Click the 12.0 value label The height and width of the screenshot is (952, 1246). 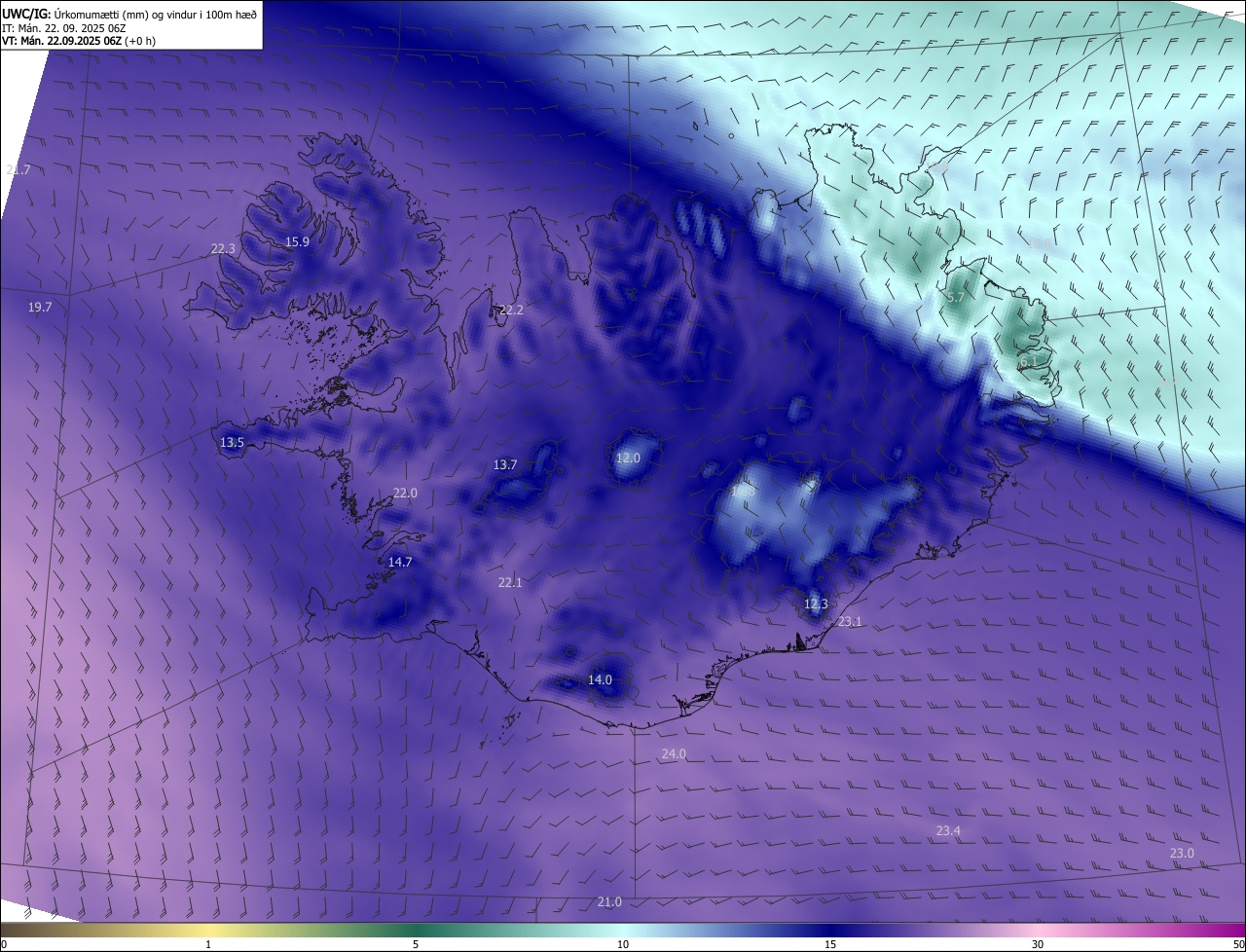coord(629,458)
